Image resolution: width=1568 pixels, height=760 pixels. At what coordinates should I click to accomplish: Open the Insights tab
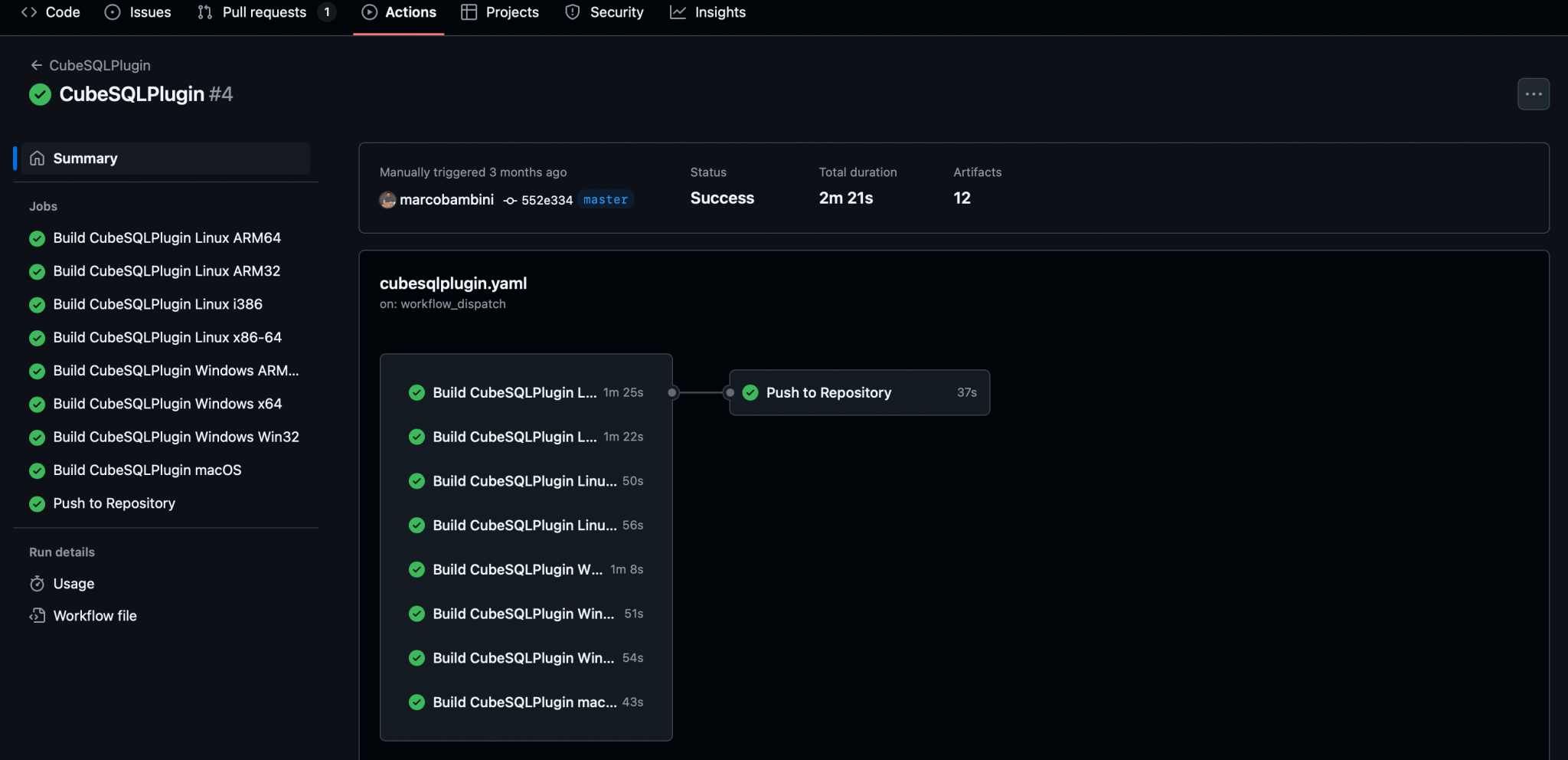pos(707,12)
